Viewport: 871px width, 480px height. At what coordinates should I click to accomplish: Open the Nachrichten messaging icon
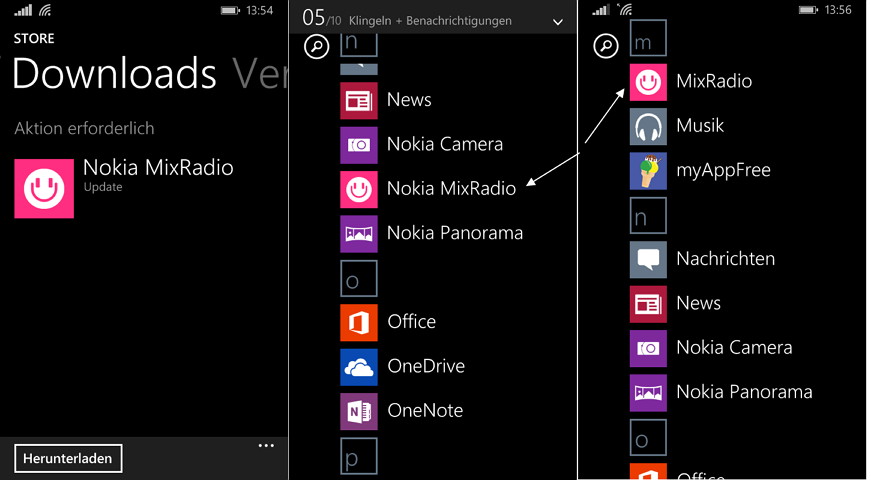(x=648, y=259)
